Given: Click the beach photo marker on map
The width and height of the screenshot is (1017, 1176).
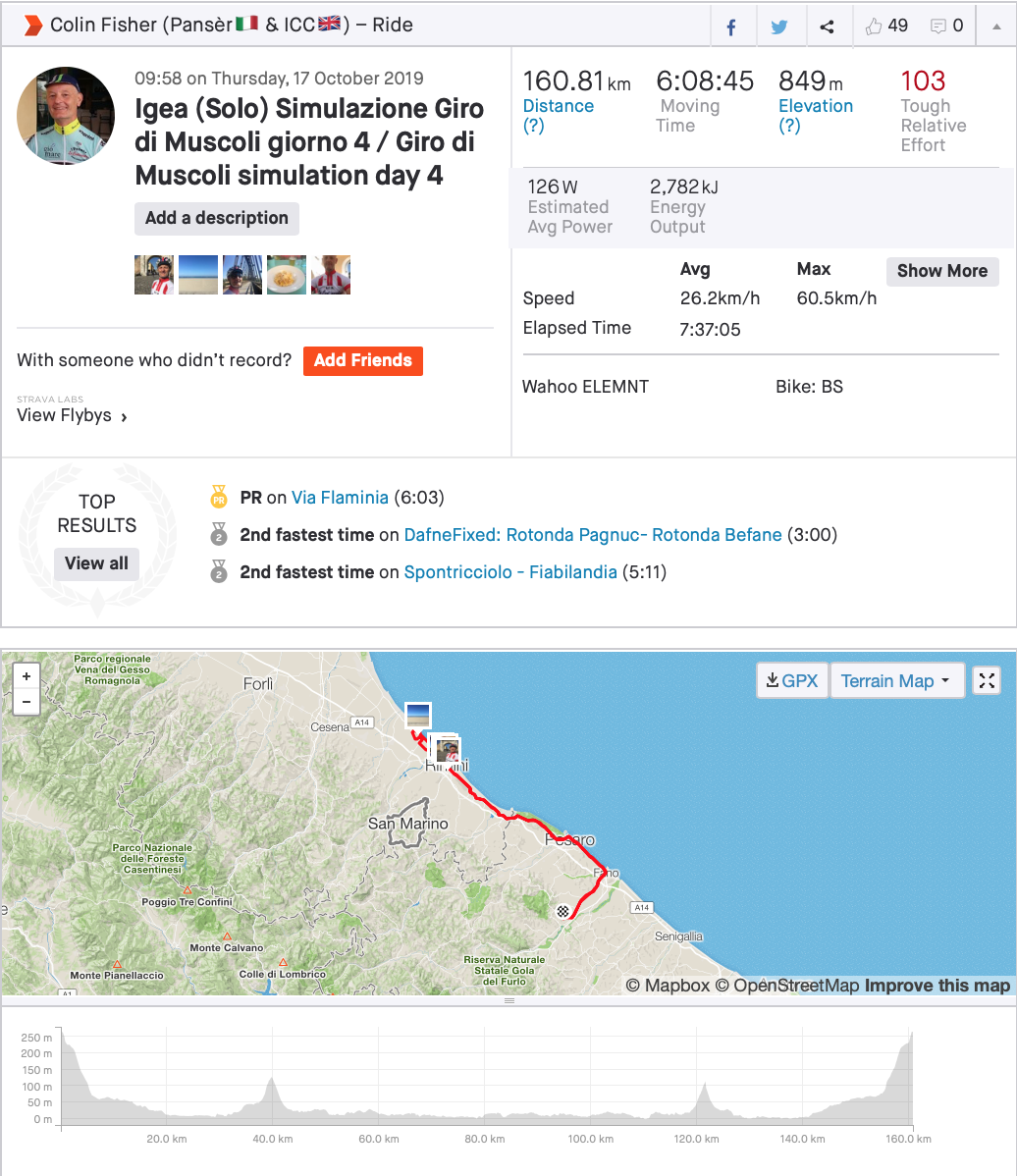Looking at the screenshot, I should (417, 714).
